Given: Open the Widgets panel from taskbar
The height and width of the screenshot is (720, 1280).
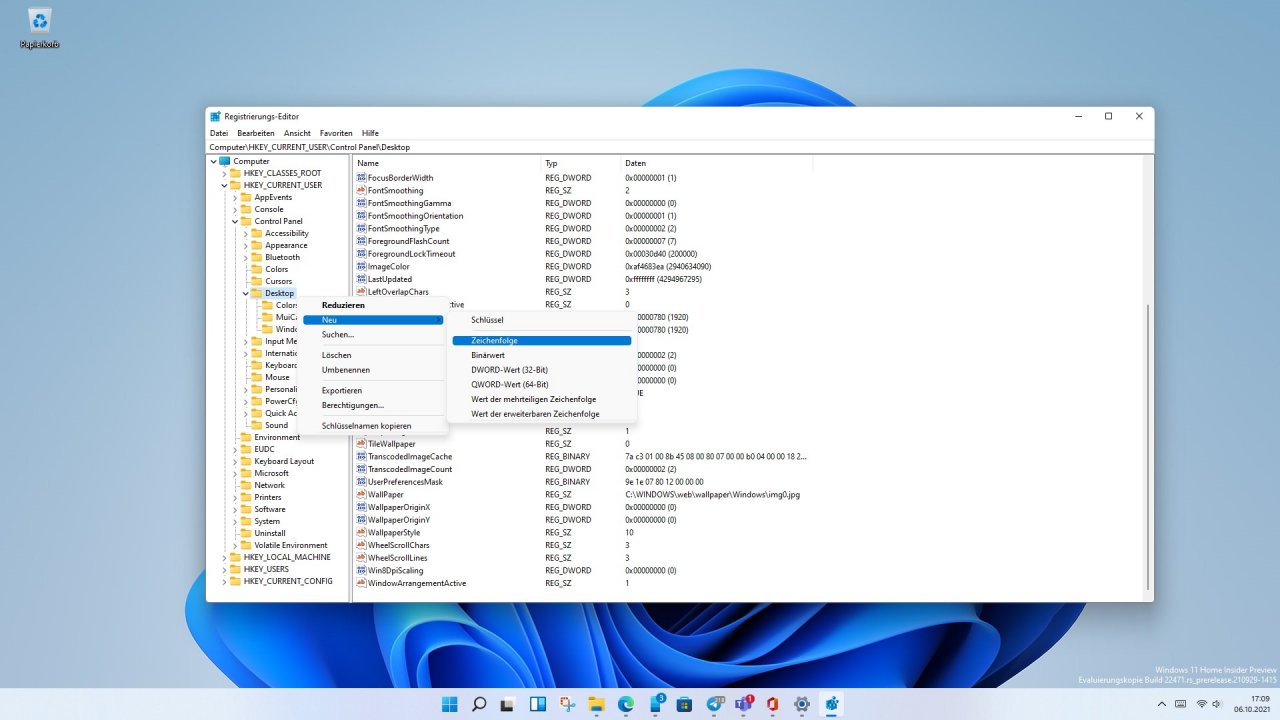Looking at the screenshot, I should [x=538, y=704].
